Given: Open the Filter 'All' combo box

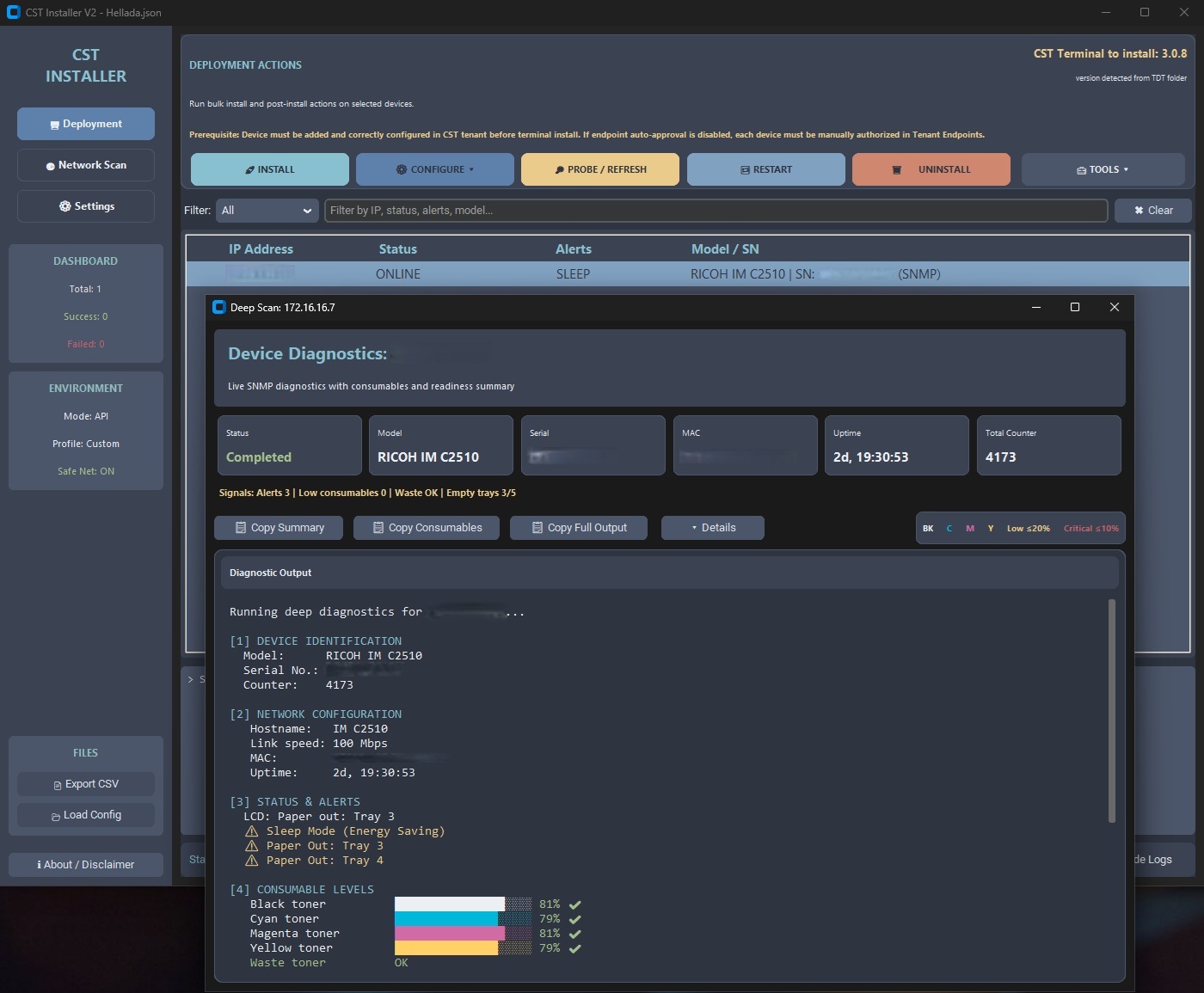Looking at the screenshot, I should [x=267, y=211].
